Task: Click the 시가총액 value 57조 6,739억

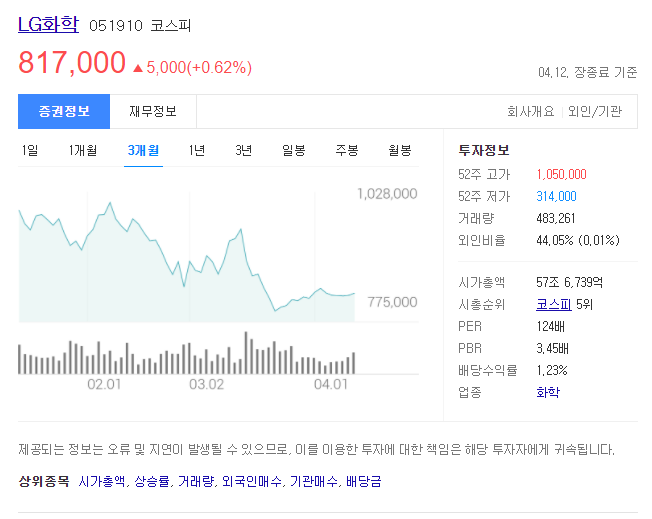Action: [569, 282]
